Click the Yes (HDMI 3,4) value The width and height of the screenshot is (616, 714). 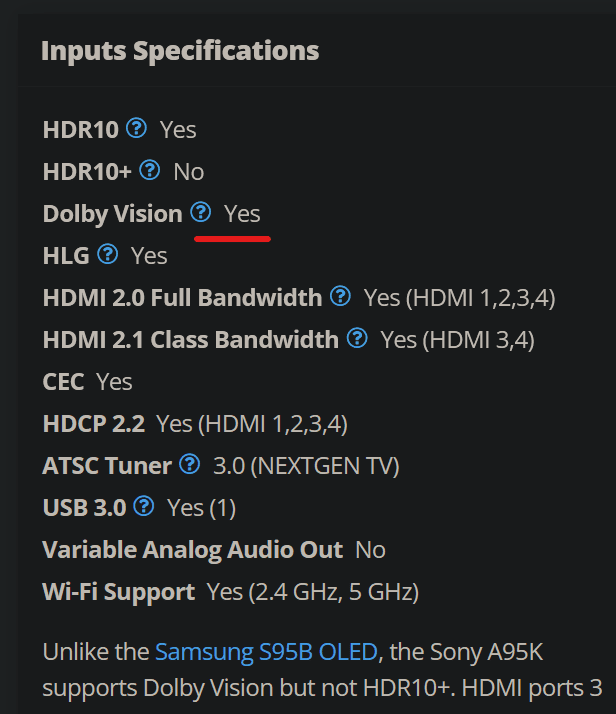[x=458, y=340]
